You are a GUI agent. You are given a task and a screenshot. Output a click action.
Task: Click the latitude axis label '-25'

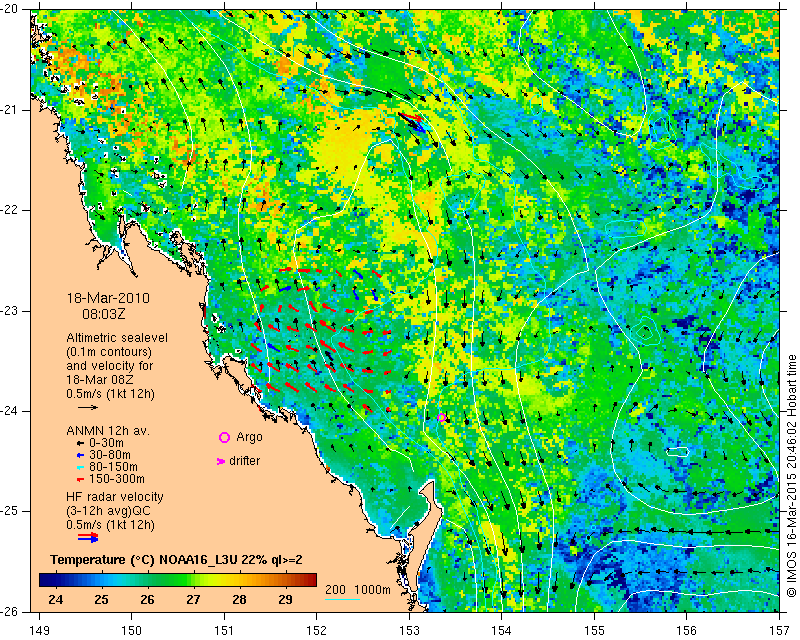10,511
